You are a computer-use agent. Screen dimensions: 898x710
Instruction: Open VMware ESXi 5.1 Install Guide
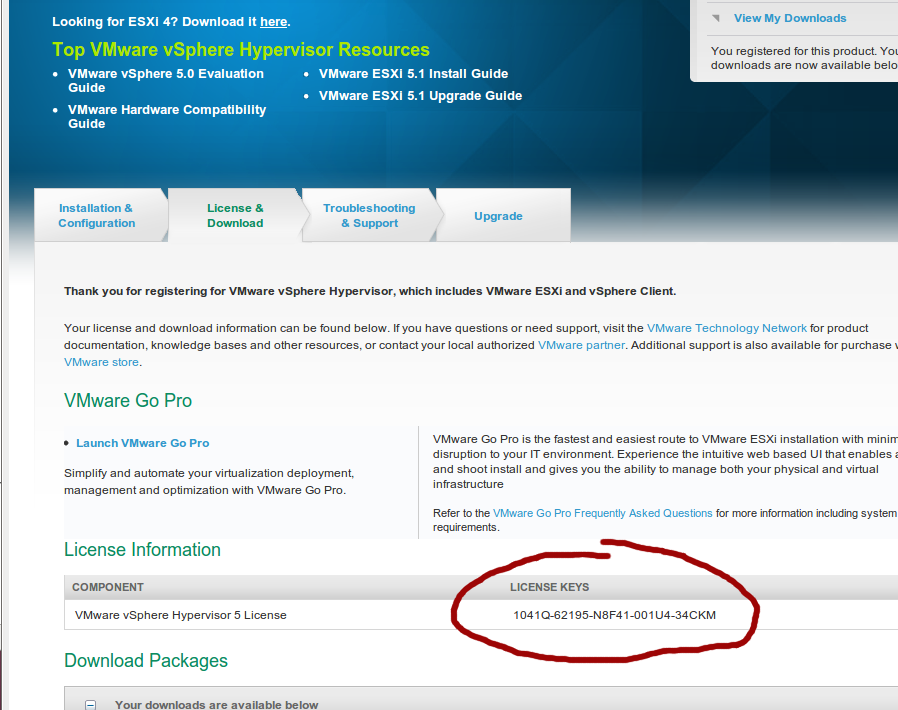[413, 74]
